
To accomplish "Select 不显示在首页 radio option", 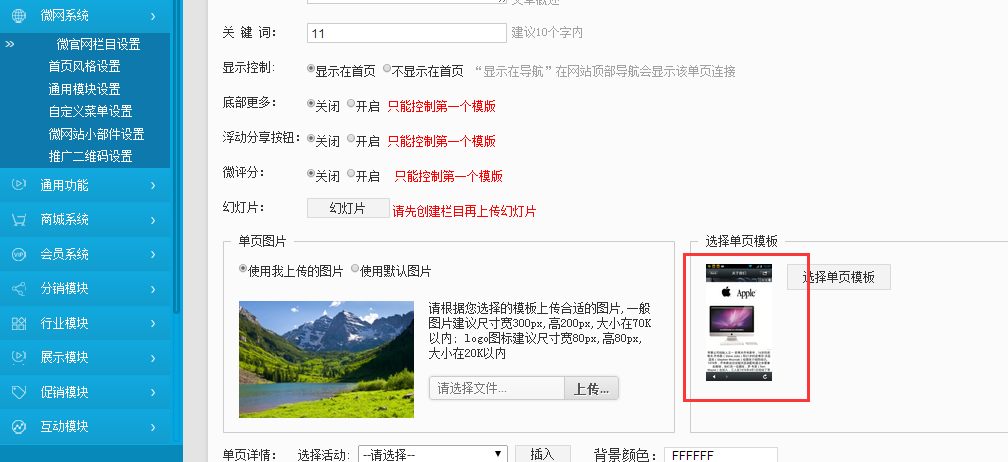I will coord(387,70).
